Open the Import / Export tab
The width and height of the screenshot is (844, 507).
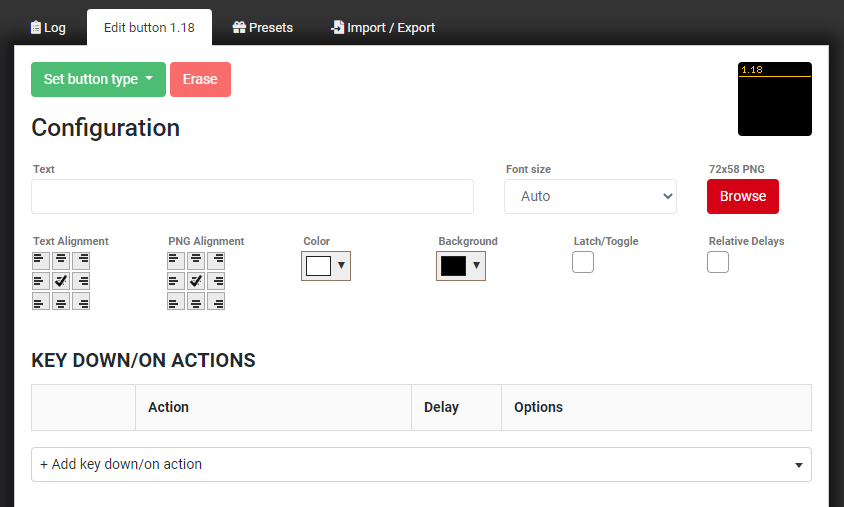[x=383, y=28]
